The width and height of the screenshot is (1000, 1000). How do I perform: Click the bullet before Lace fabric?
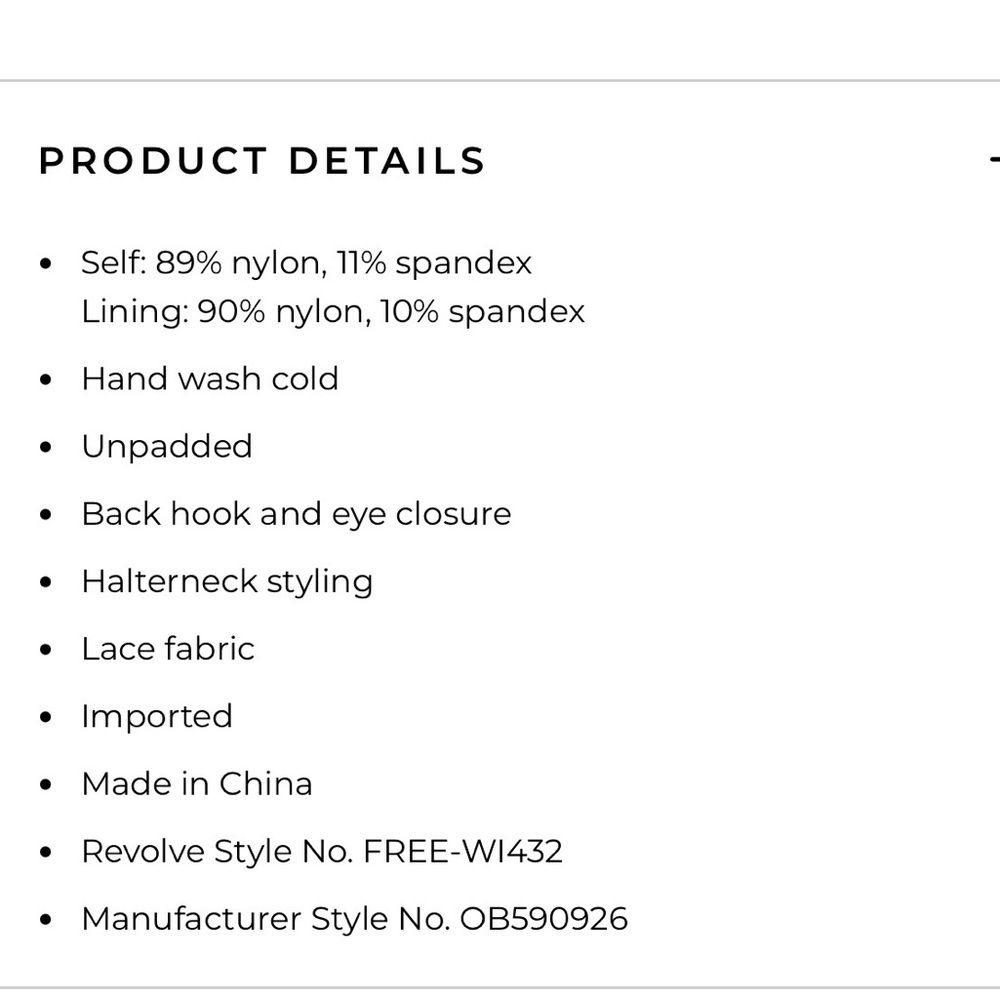pyautogui.click(x=45, y=650)
